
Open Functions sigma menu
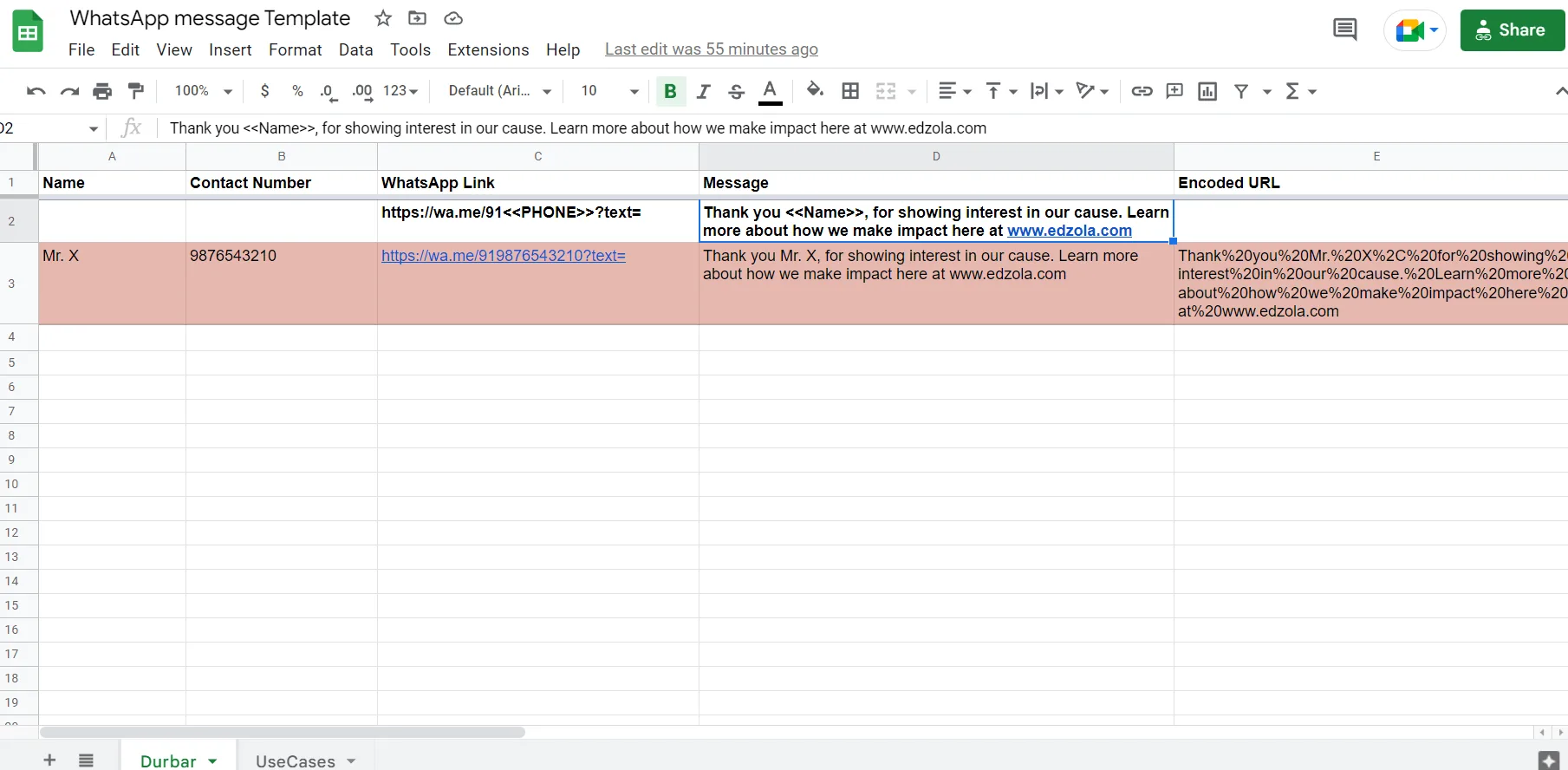(x=1300, y=91)
